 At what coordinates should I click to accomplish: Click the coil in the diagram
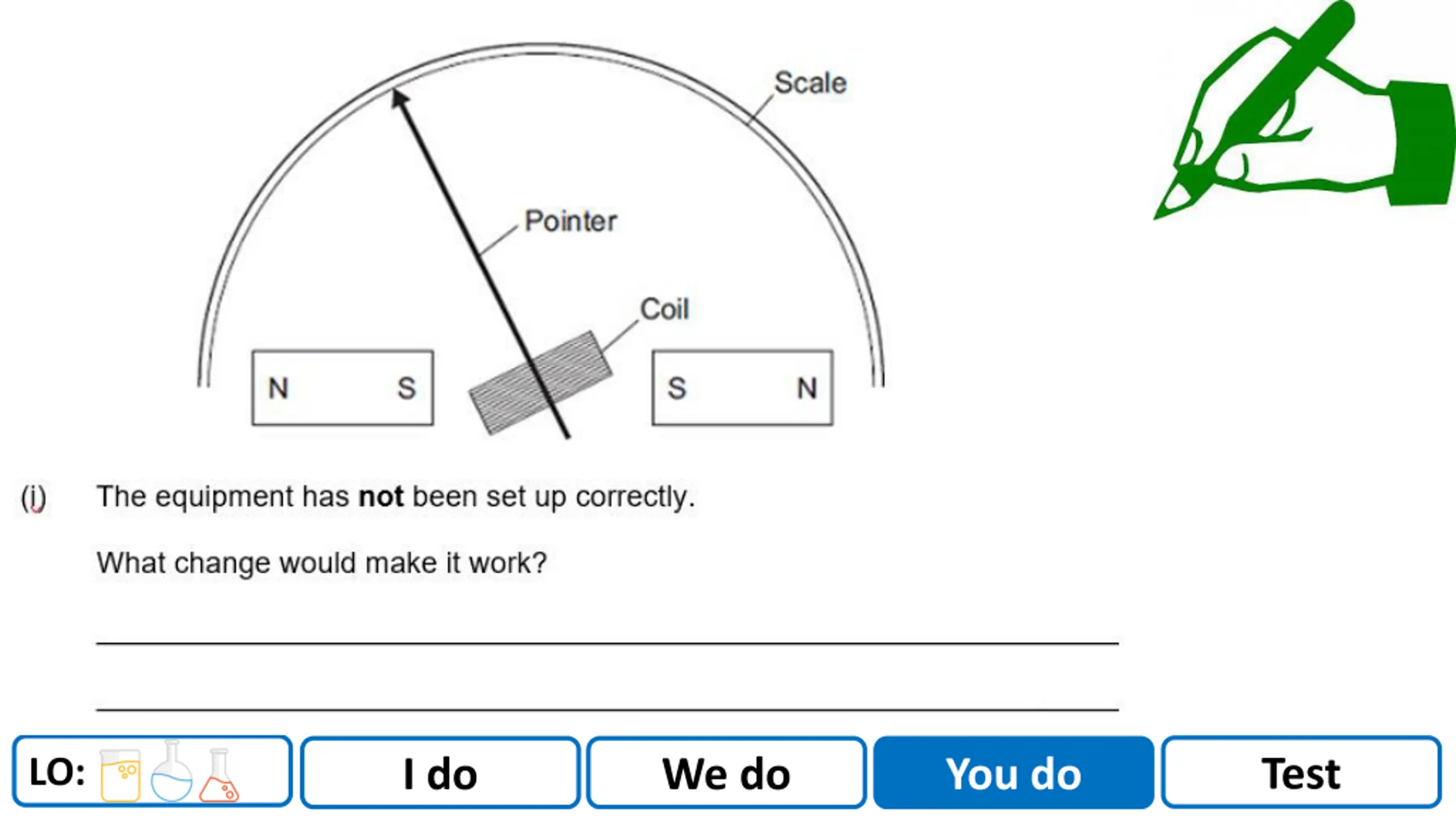[540, 383]
